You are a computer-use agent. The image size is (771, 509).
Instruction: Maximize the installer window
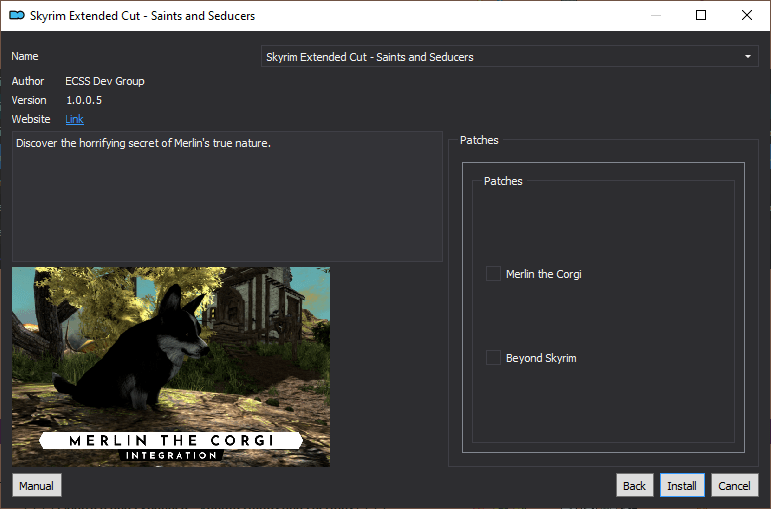click(x=701, y=15)
